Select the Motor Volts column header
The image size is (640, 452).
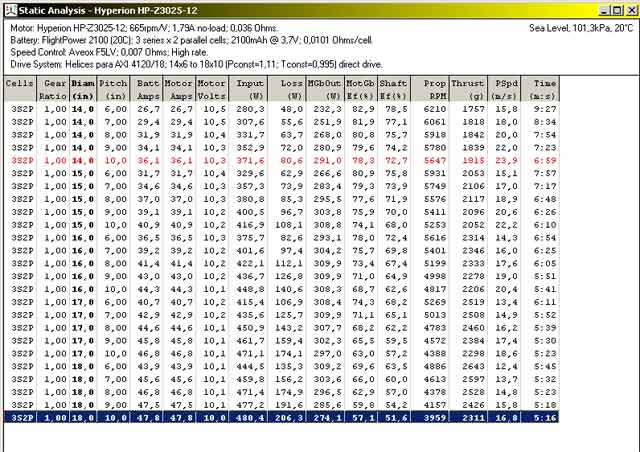[211, 86]
